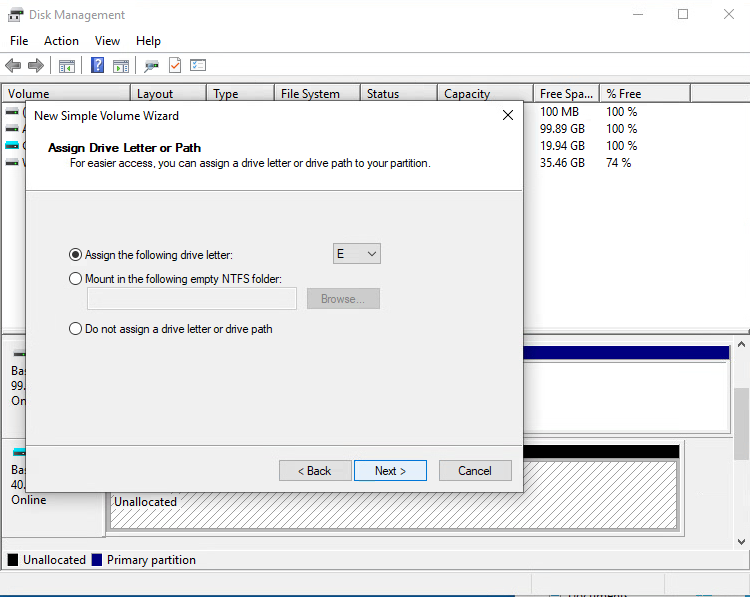This screenshot has width=750, height=597.
Task: Click the blue primary partition bar
Action: click(x=626, y=353)
